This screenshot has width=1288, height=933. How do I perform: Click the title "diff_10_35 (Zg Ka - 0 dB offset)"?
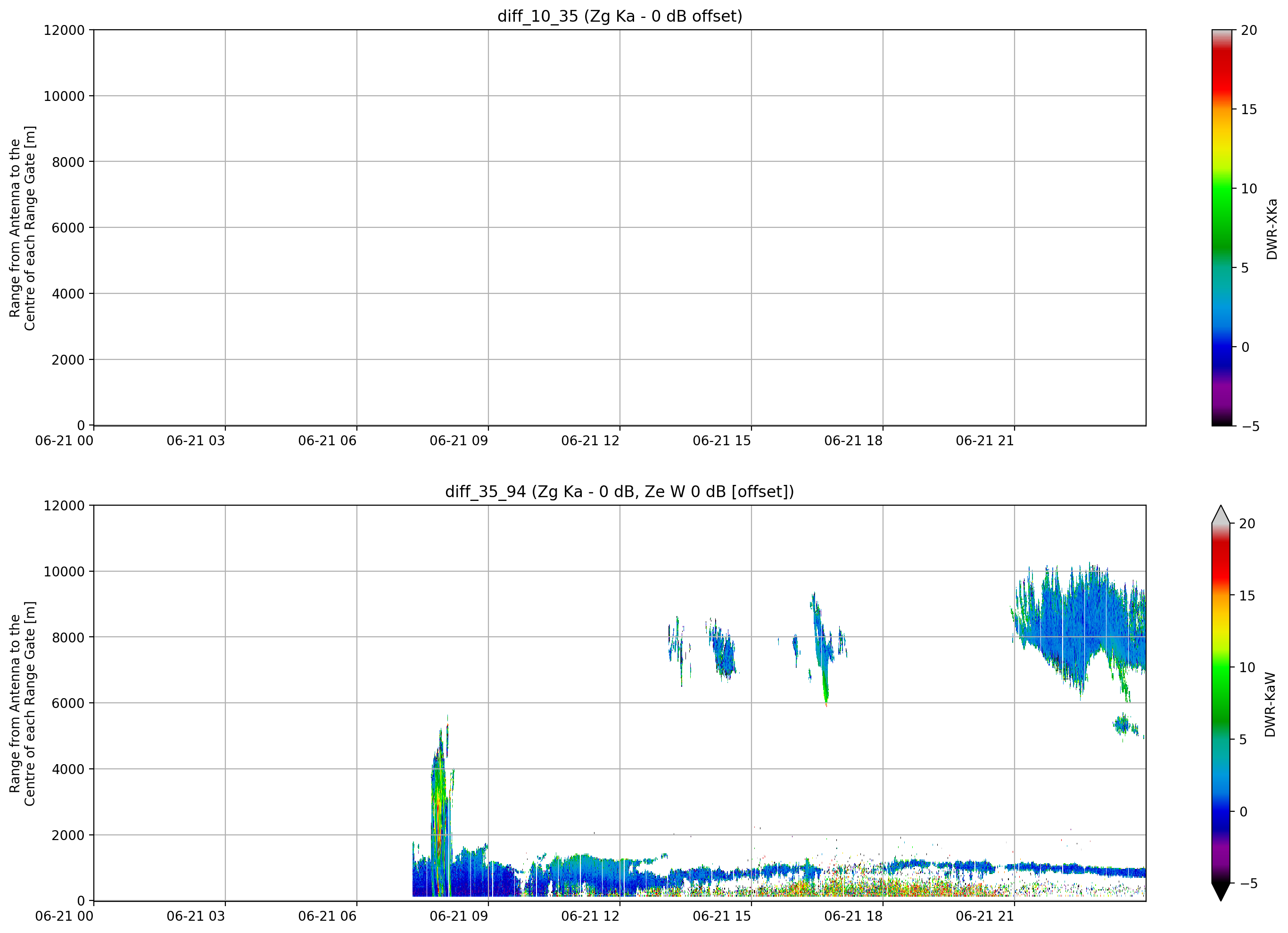[619, 17]
